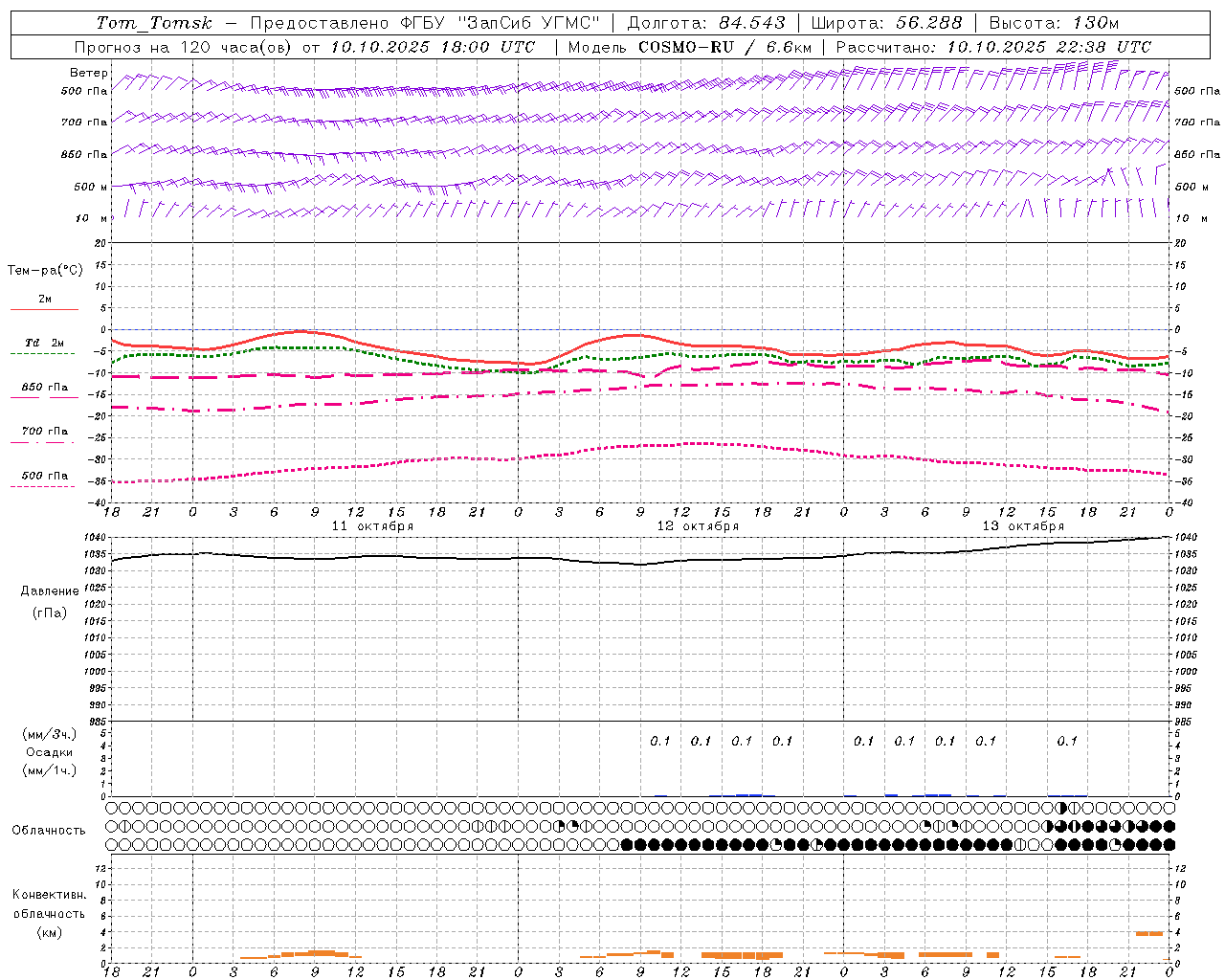Select the model label 'COSMO-RU / 6.6км'
This screenshot has width=1225, height=980.
click(x=725, y=47)
